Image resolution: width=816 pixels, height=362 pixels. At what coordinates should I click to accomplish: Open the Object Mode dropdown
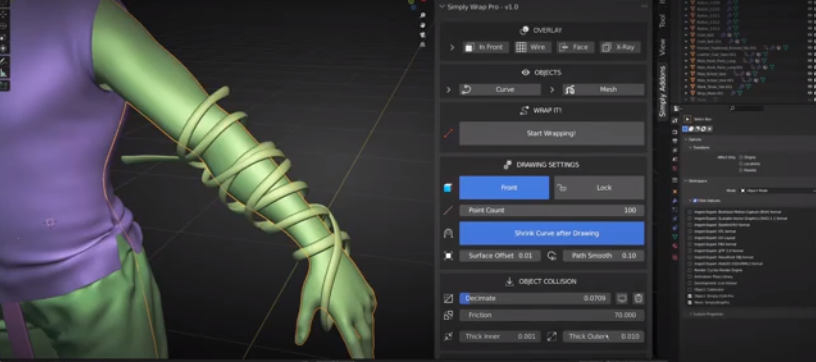(778, 191)
